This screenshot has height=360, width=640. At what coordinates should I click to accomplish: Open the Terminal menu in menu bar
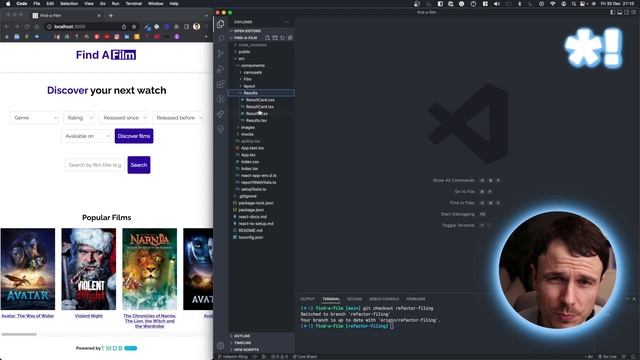133,4
